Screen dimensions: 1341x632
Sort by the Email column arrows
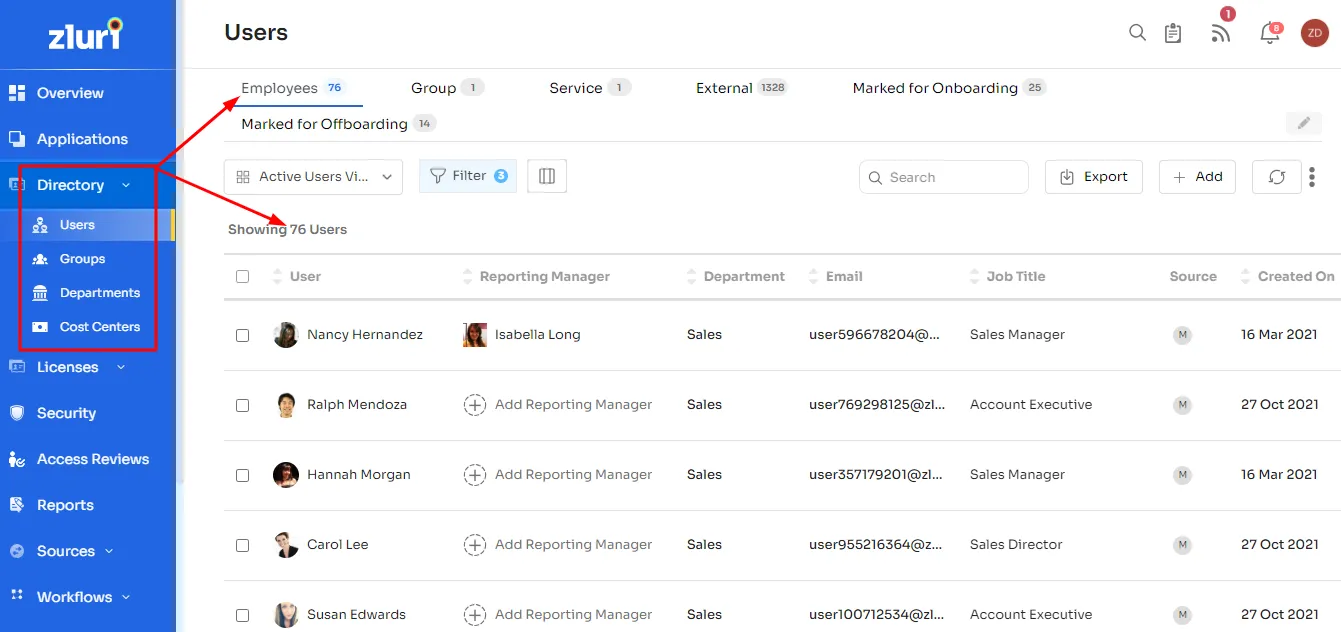tap(814, 277)
